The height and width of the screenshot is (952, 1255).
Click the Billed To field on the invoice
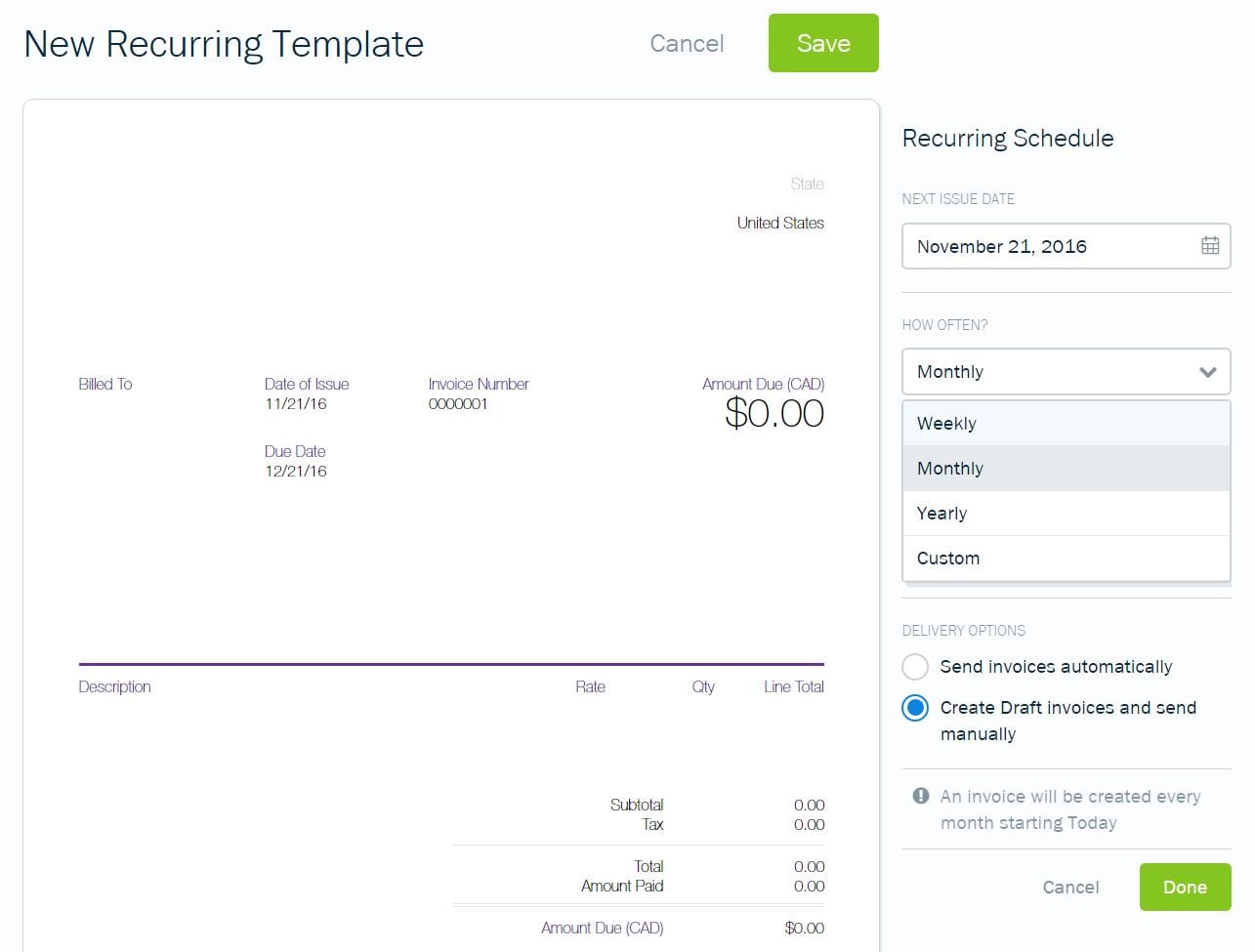(x=105, y=384)
